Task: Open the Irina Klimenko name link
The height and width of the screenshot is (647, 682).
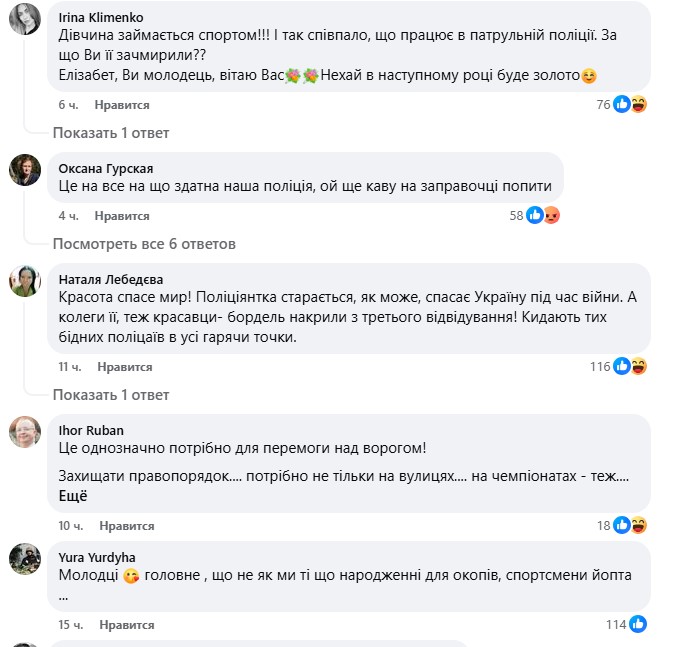Action: pyautogui.click(x=101, y=18)
